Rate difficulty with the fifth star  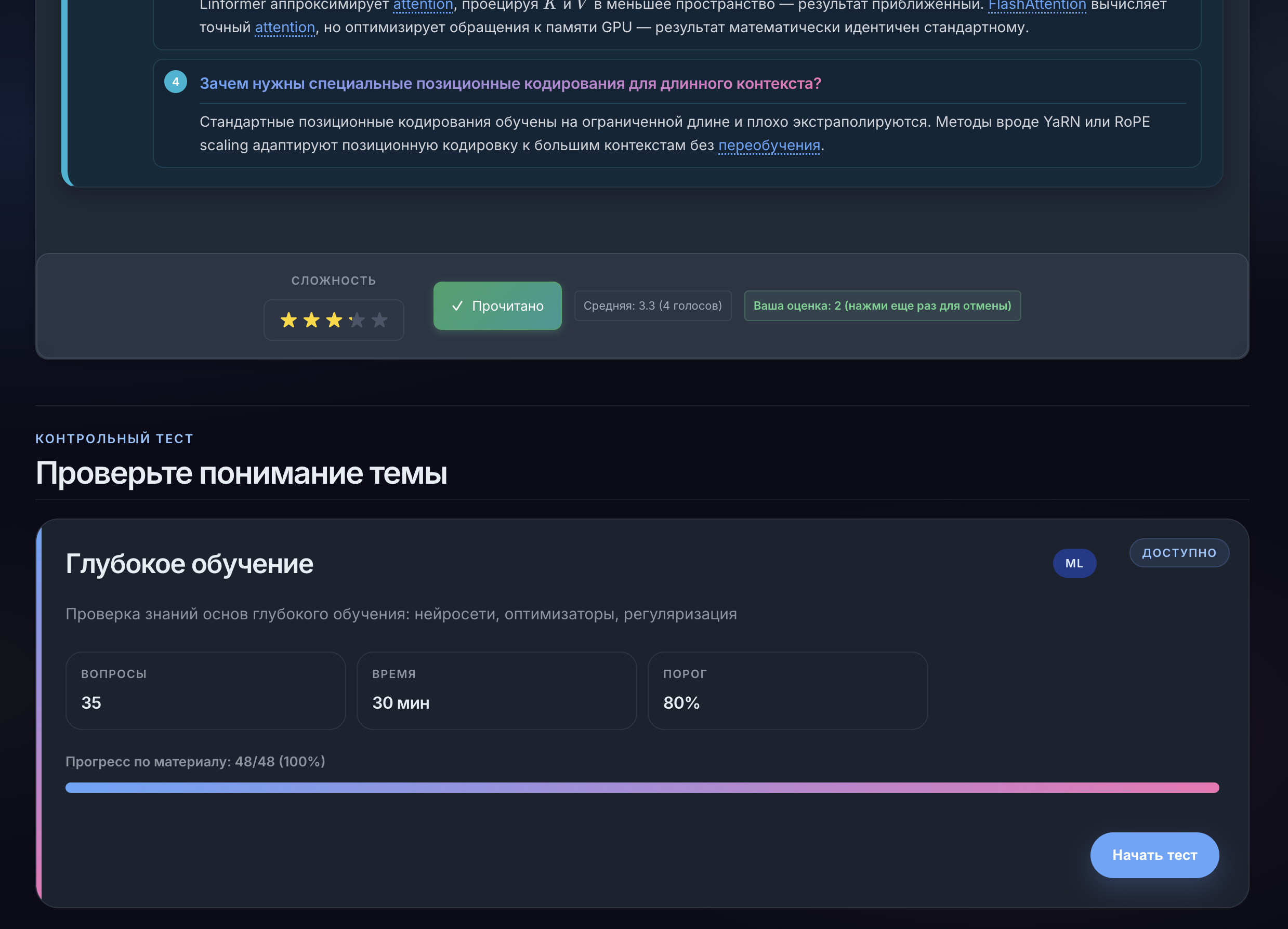tap(379, 320)
